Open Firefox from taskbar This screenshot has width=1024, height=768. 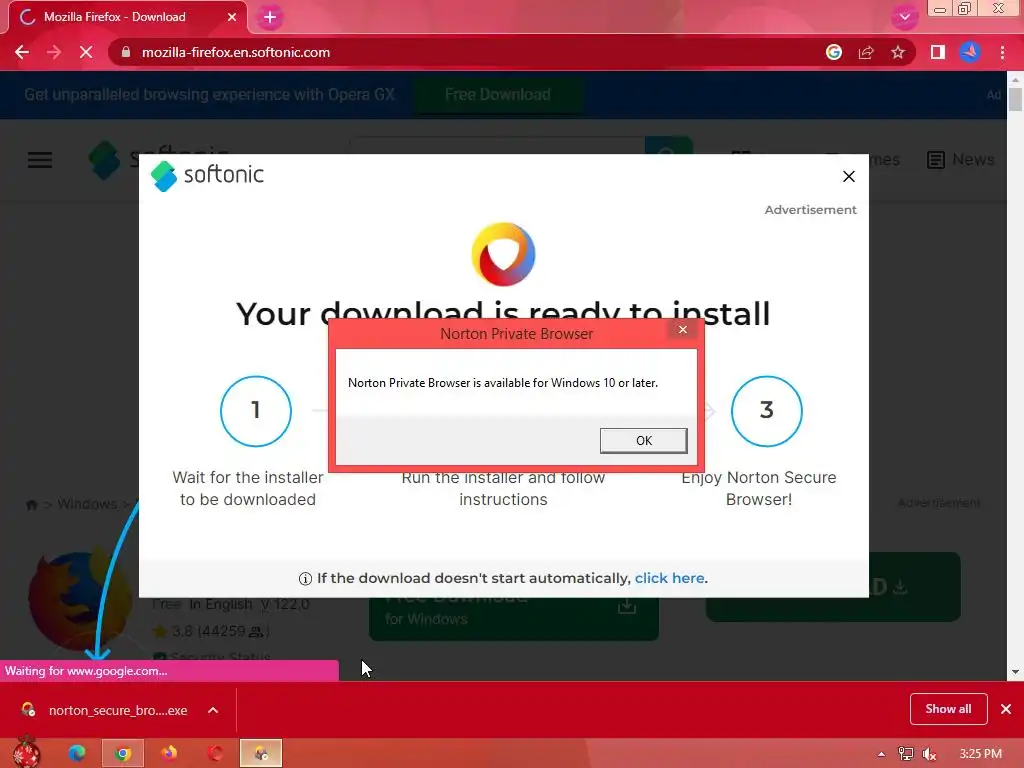tap(169, 753)
